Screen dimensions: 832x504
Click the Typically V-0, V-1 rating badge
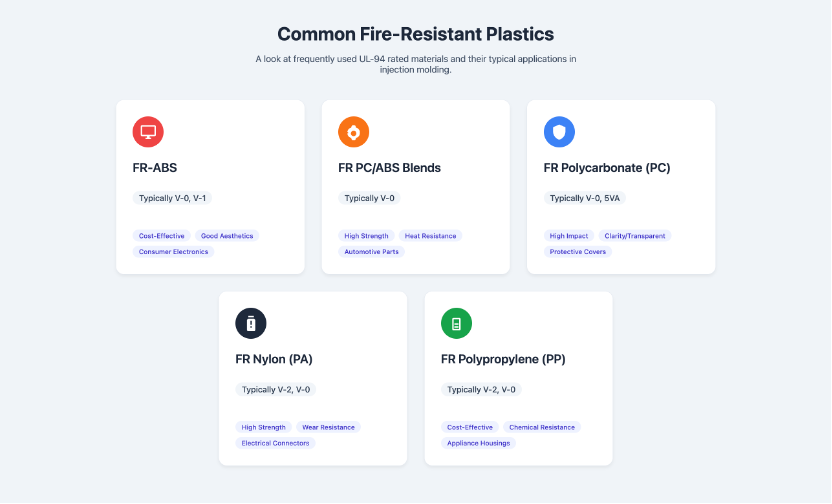pyautogui.click(x=172, y=198)
